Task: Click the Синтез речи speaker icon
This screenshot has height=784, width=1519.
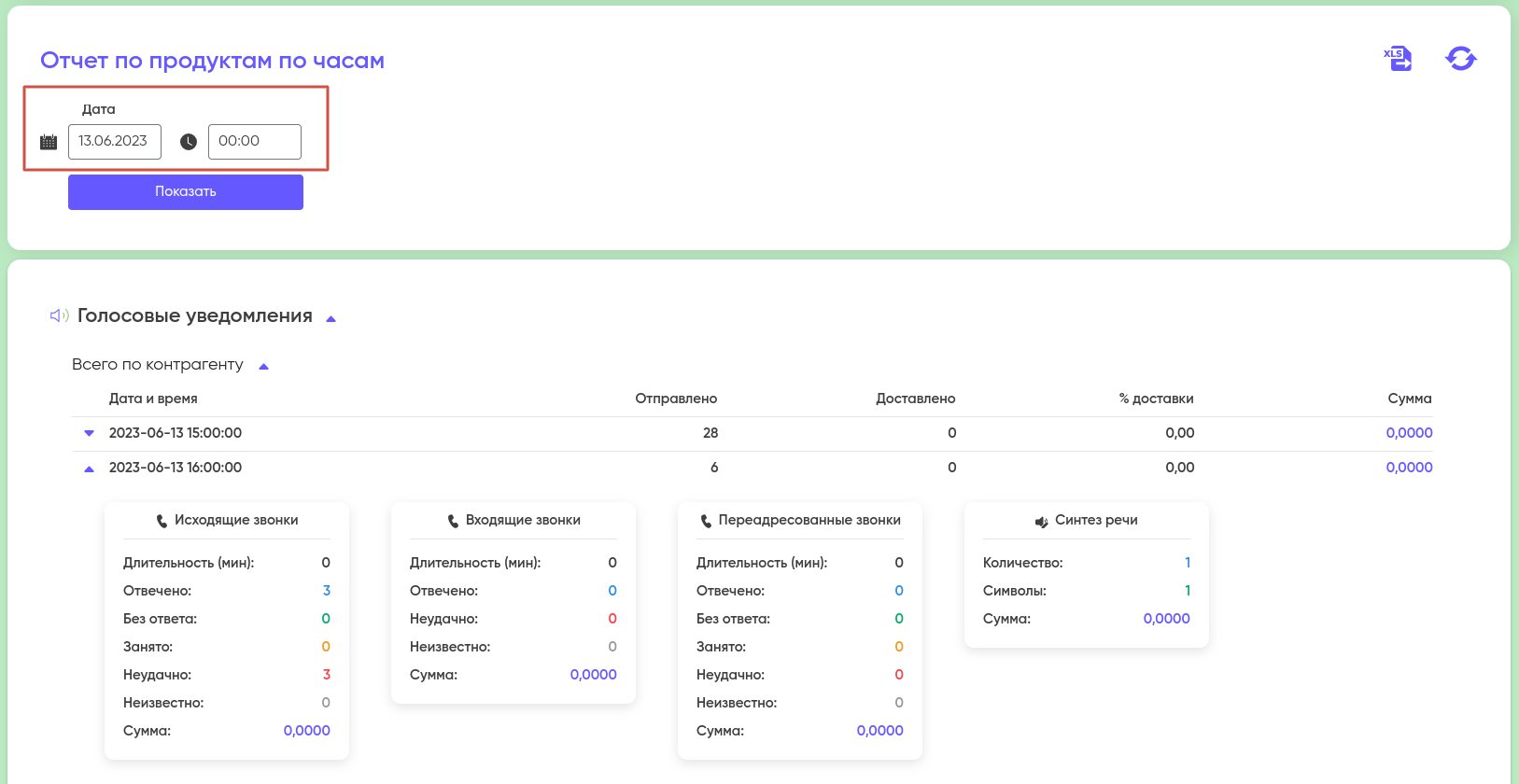Action: [1041, 522]
